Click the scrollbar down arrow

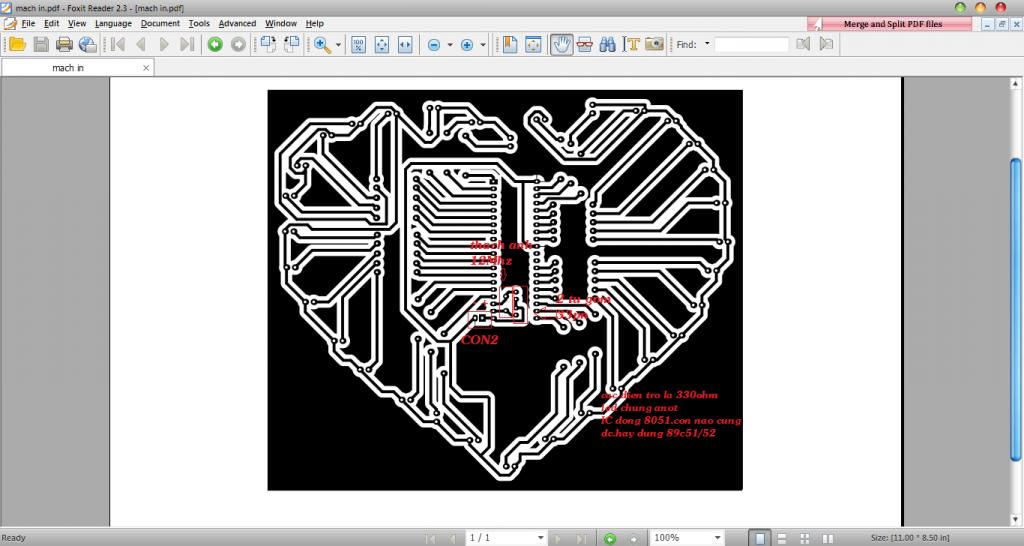click(x=1016, y=519)
